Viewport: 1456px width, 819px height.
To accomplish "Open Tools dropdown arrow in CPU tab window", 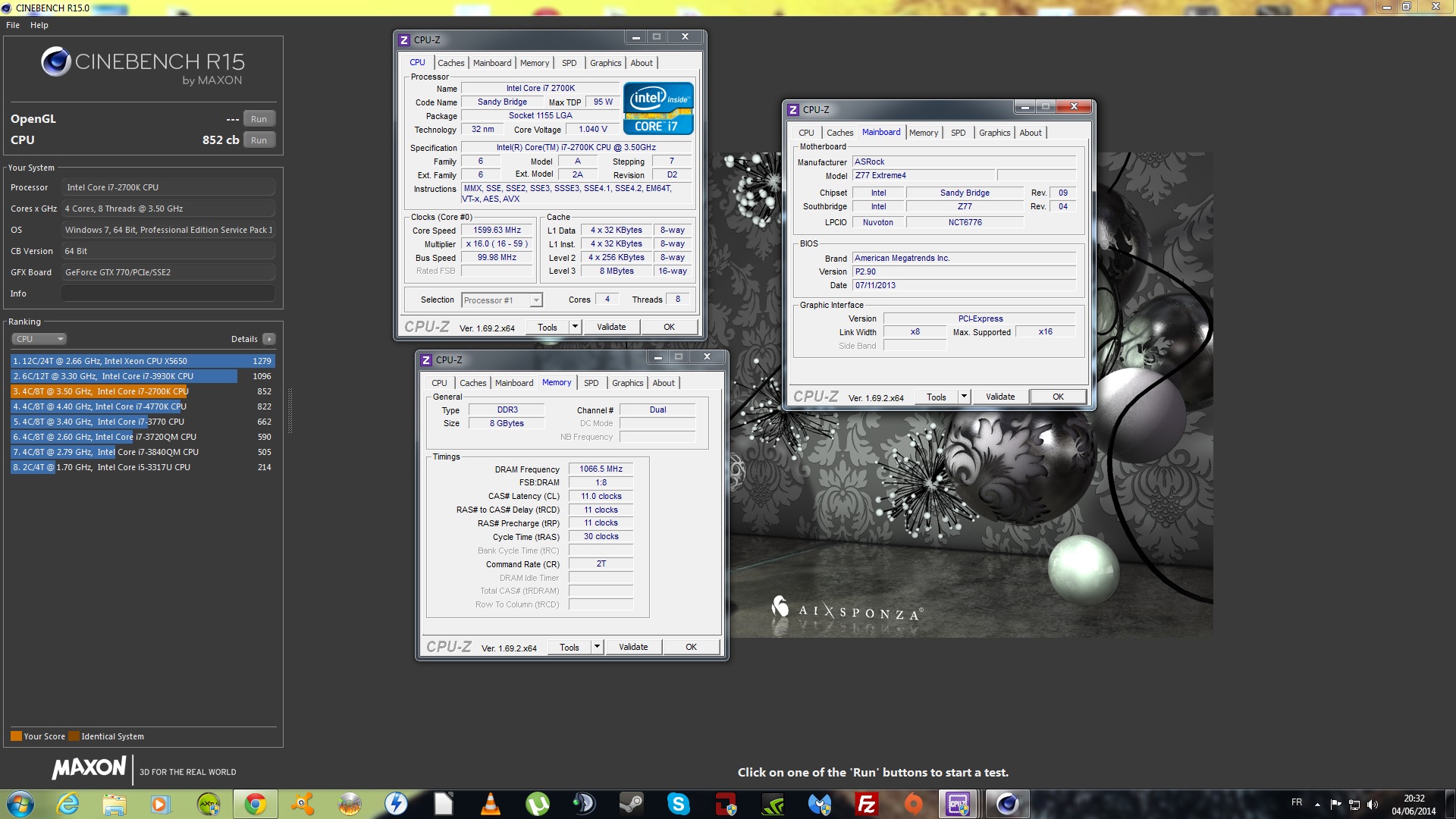I will tap(575, 327).
